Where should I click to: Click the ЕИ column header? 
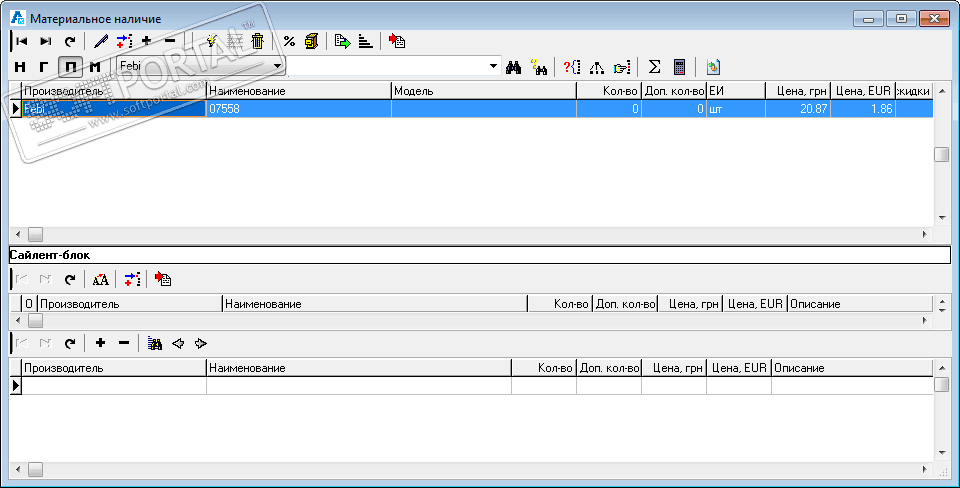tap(736, 91)
